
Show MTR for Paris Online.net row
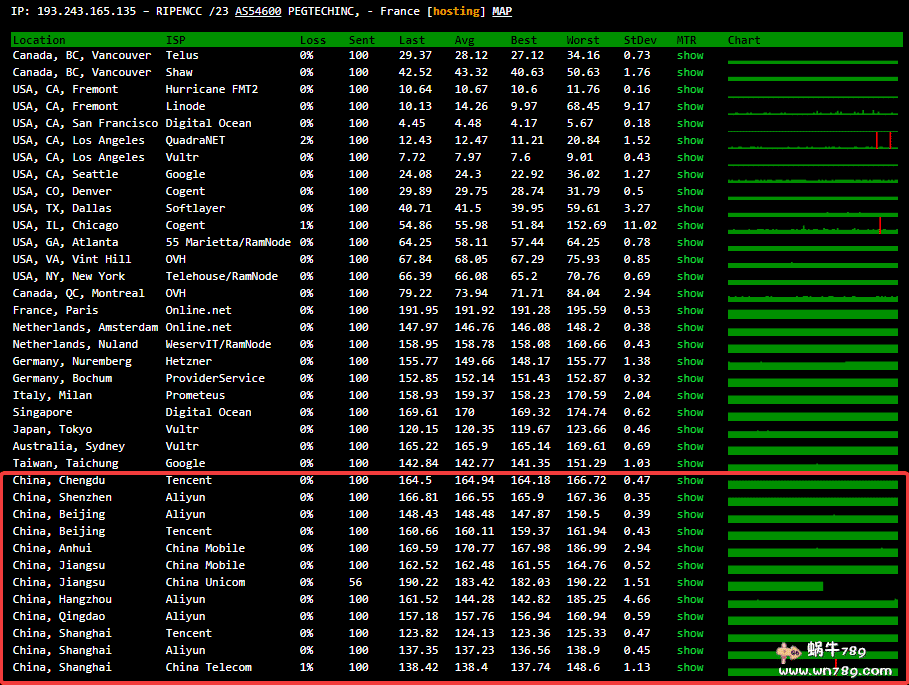(x=690, y=311)
